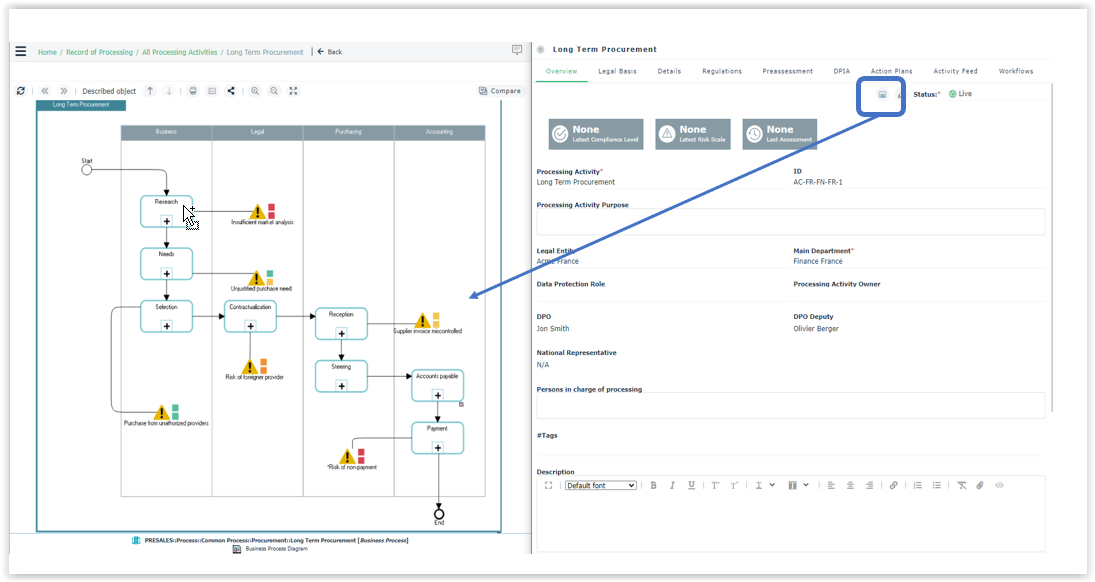Print the diagram using printer icon

[x=193, y=91]
